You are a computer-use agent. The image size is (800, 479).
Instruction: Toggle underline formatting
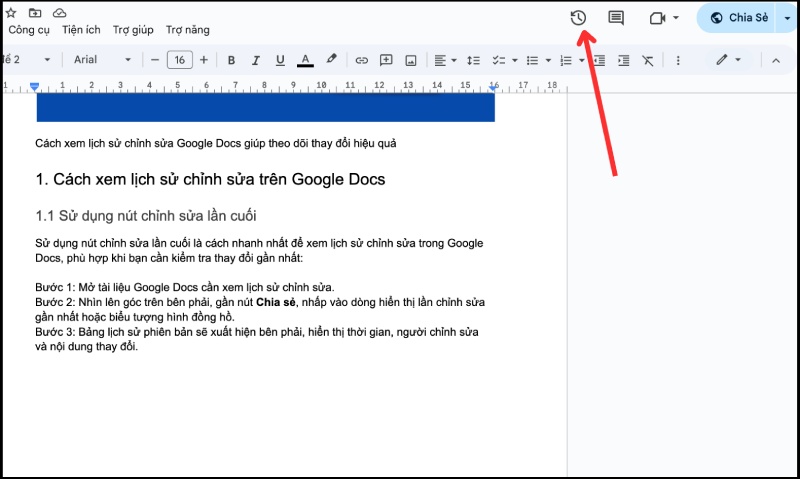click(280, 60)
